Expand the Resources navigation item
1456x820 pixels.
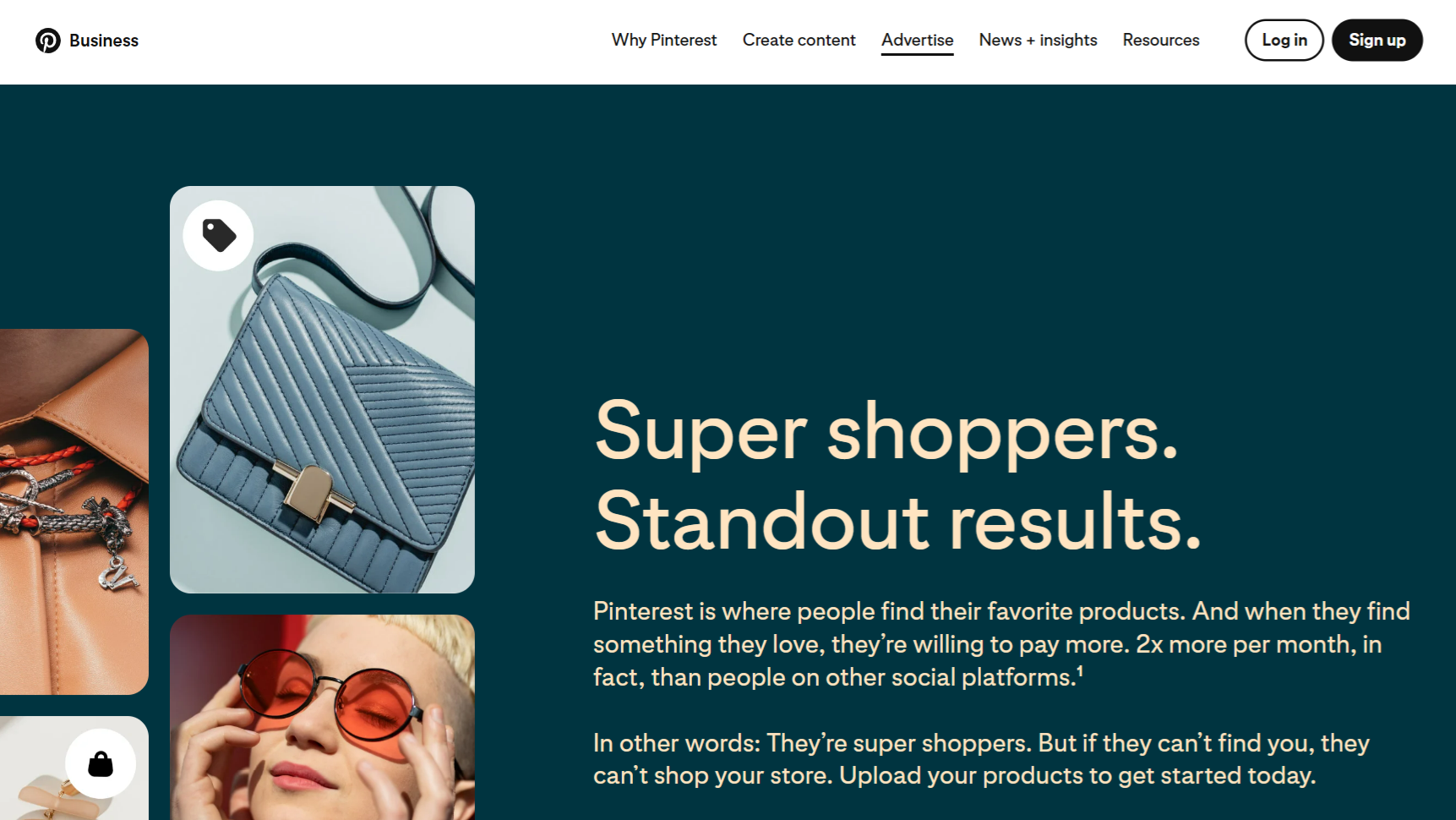(x=1160, y=40)
